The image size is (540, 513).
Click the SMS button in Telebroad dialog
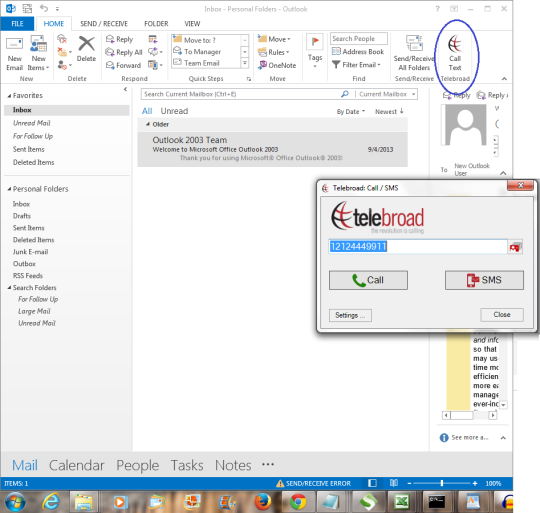pyautogui.click(x=484, y=280)
